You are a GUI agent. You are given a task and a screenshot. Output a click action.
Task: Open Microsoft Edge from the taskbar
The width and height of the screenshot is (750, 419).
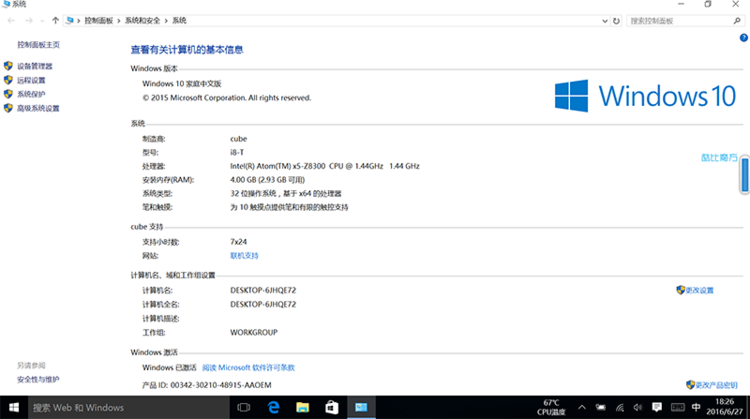pyautogui.click(x=272, y=407)
